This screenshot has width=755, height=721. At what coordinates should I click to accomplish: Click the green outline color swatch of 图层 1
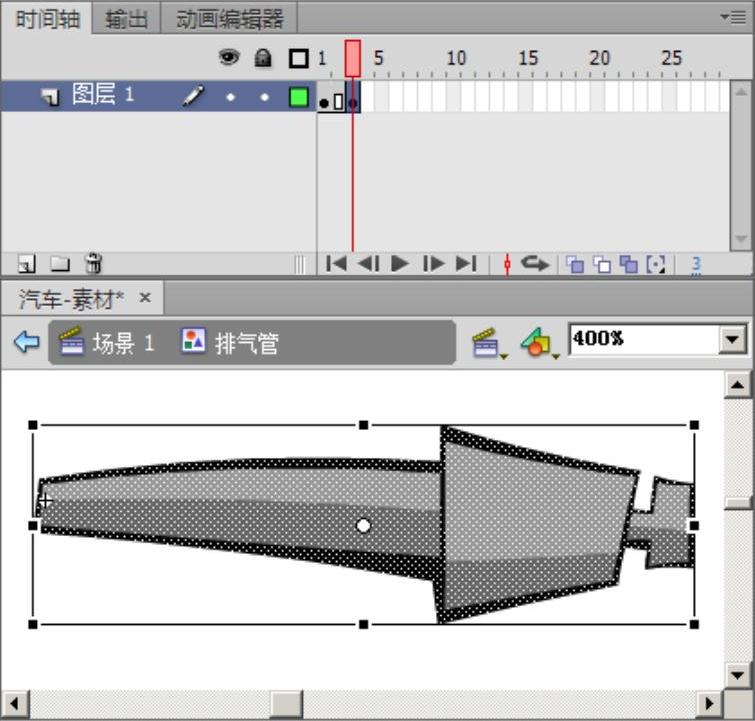coord(299,97)
